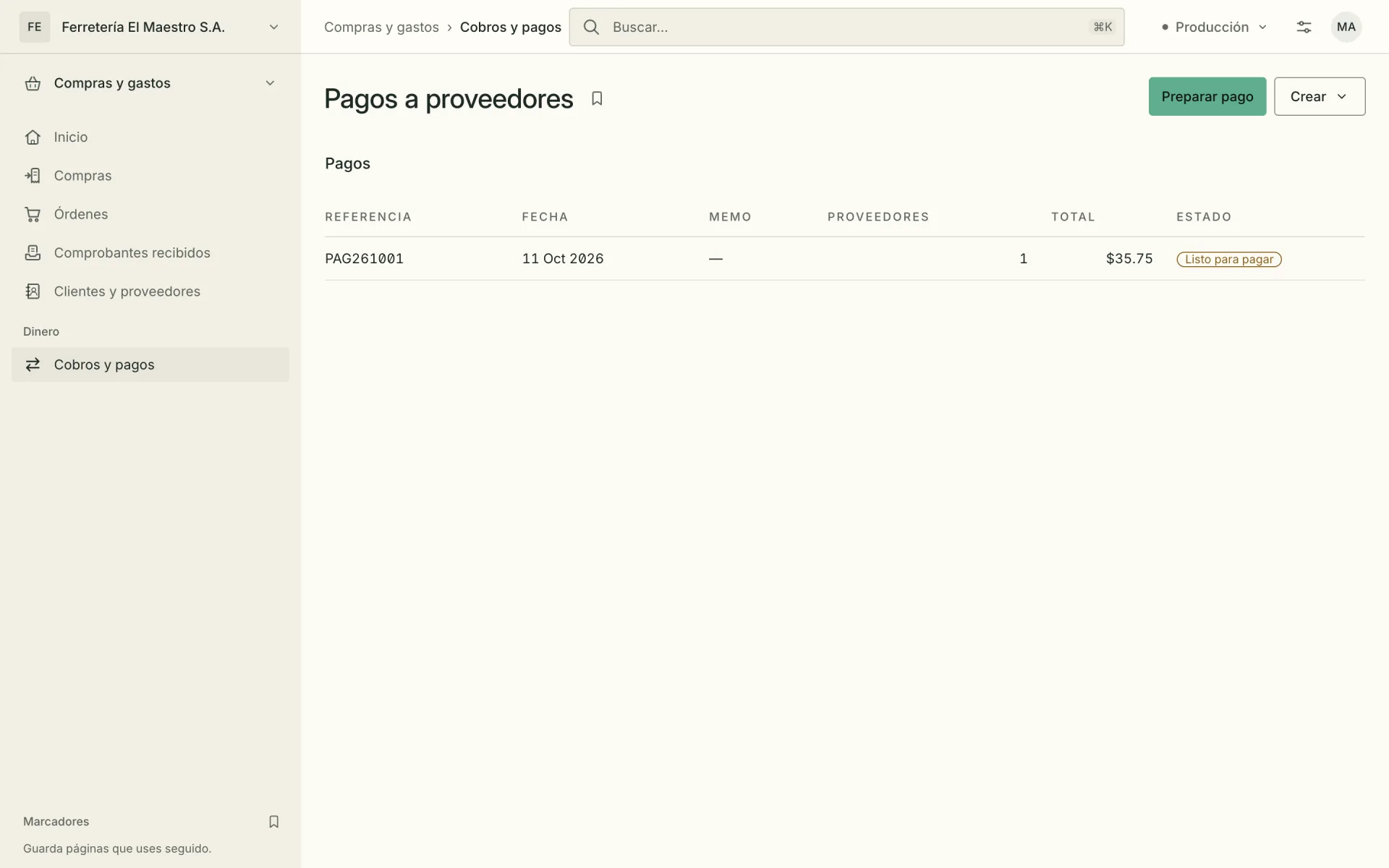Focus the Buscar search field

coord(846,27)
